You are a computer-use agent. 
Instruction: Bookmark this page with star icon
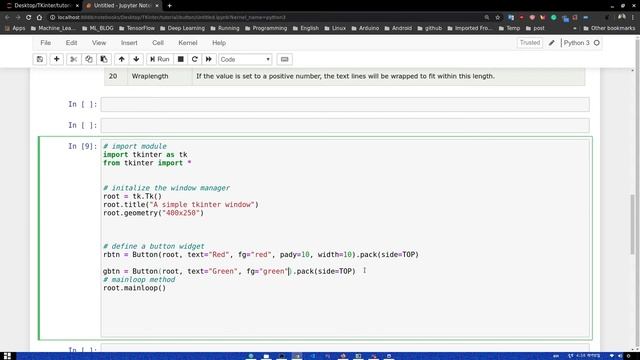pyautogui.click(x=498, y=18)
